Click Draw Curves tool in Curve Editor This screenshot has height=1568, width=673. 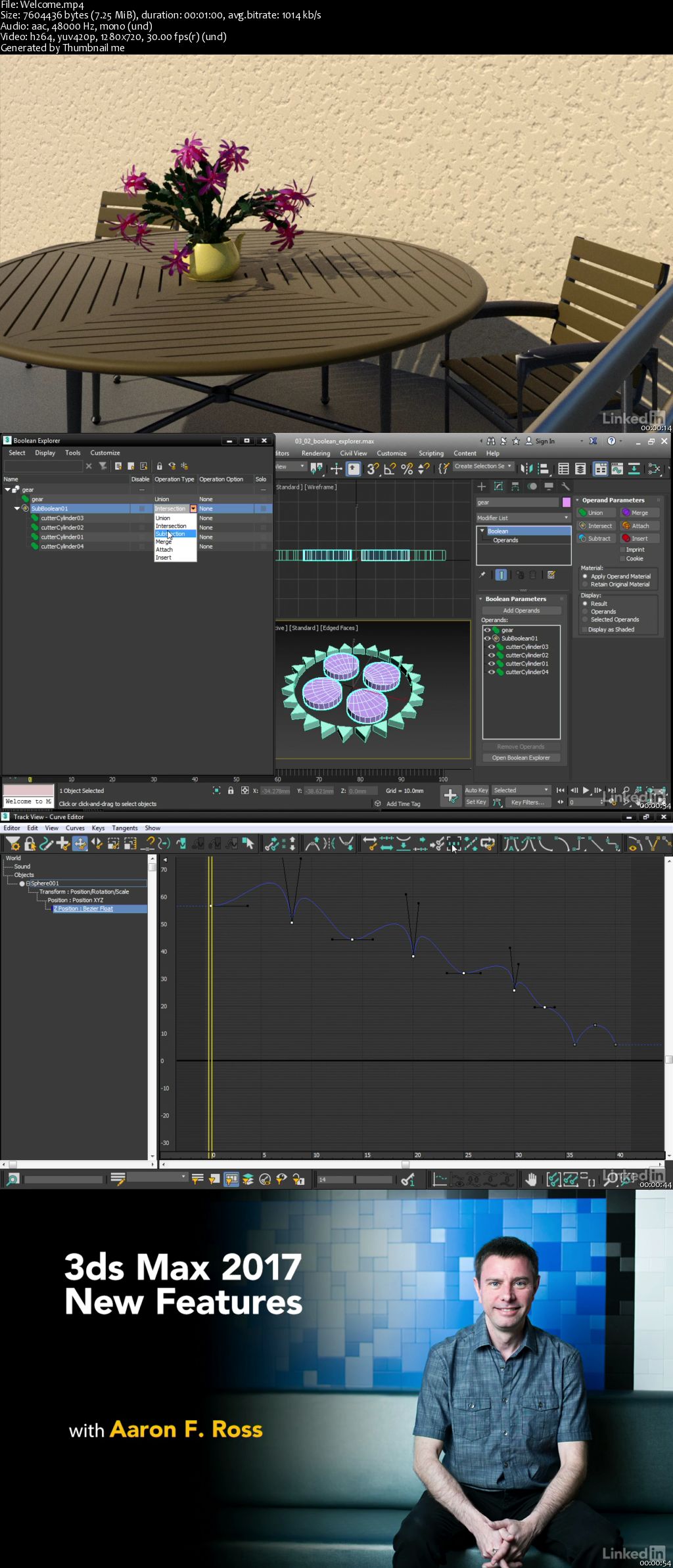click(46, 843)
